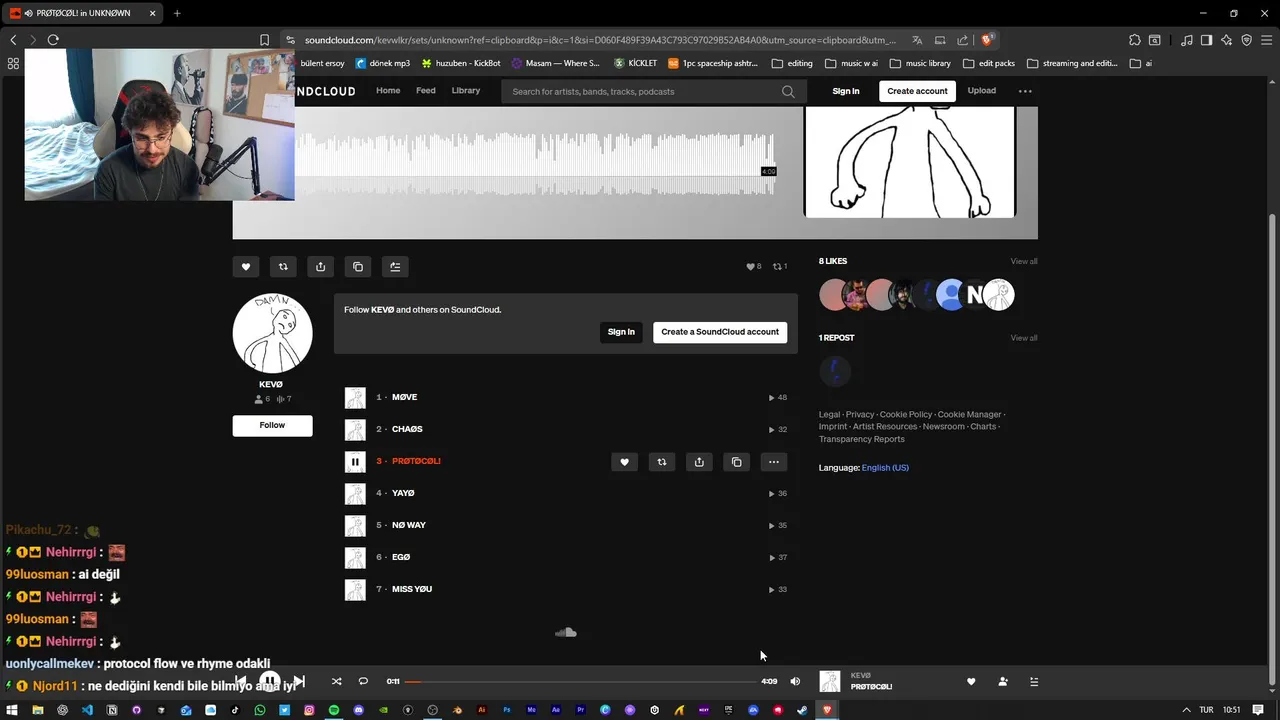This screenshot has height=720, width=1280.
Task: Open the 'edit packs' bookmark folder
Action: [x=988, y=63]
